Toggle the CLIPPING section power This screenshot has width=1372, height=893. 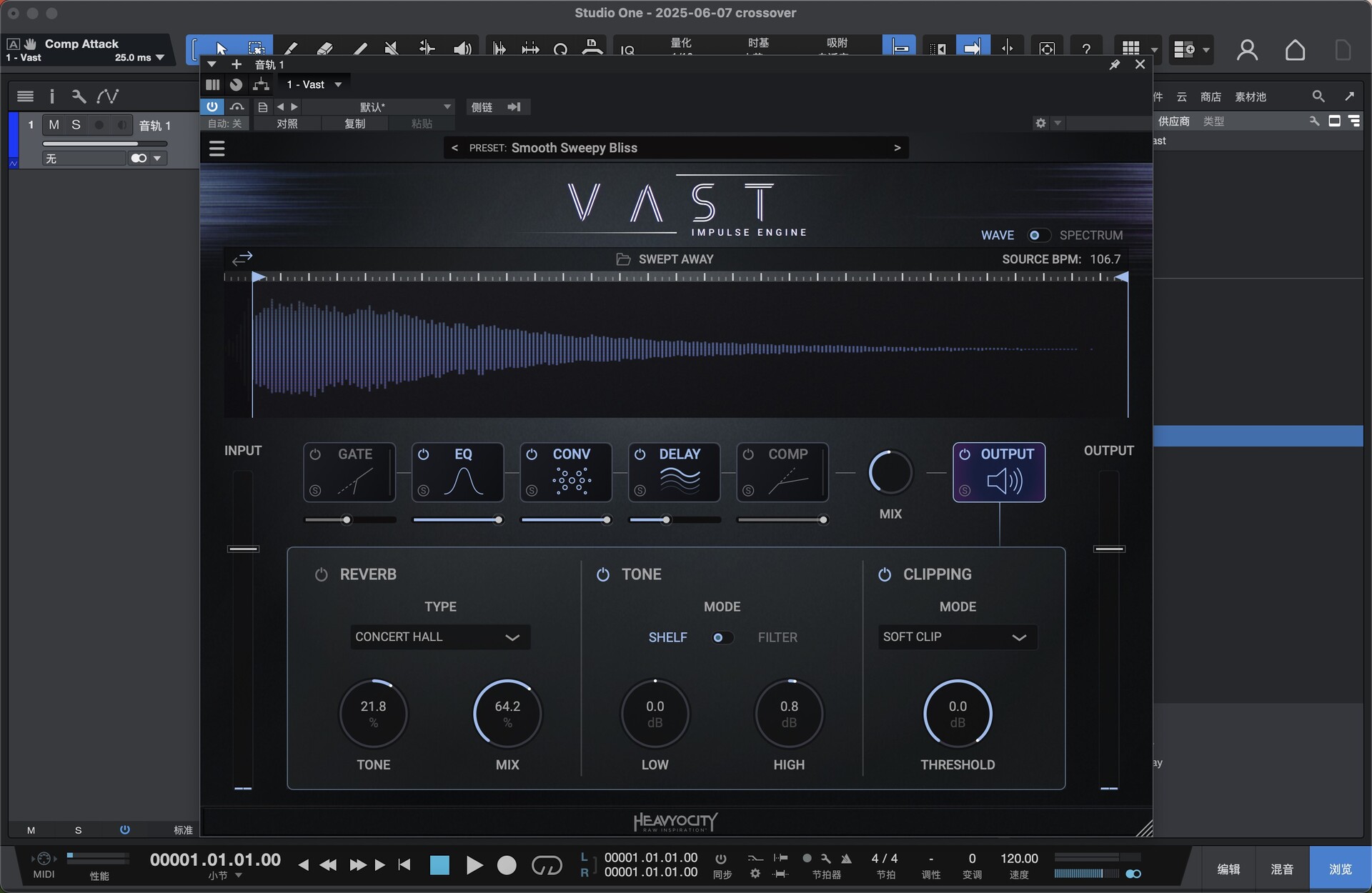[885, 574]
